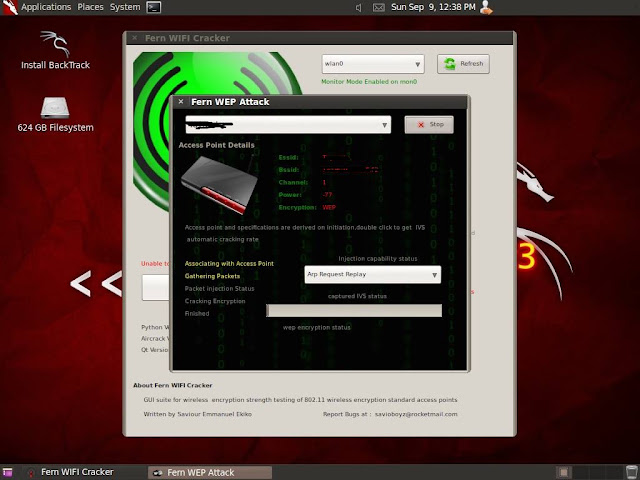The image size is (640, 480).
Task: Click the 'wep encryption status' label
Action: (317, 327)
